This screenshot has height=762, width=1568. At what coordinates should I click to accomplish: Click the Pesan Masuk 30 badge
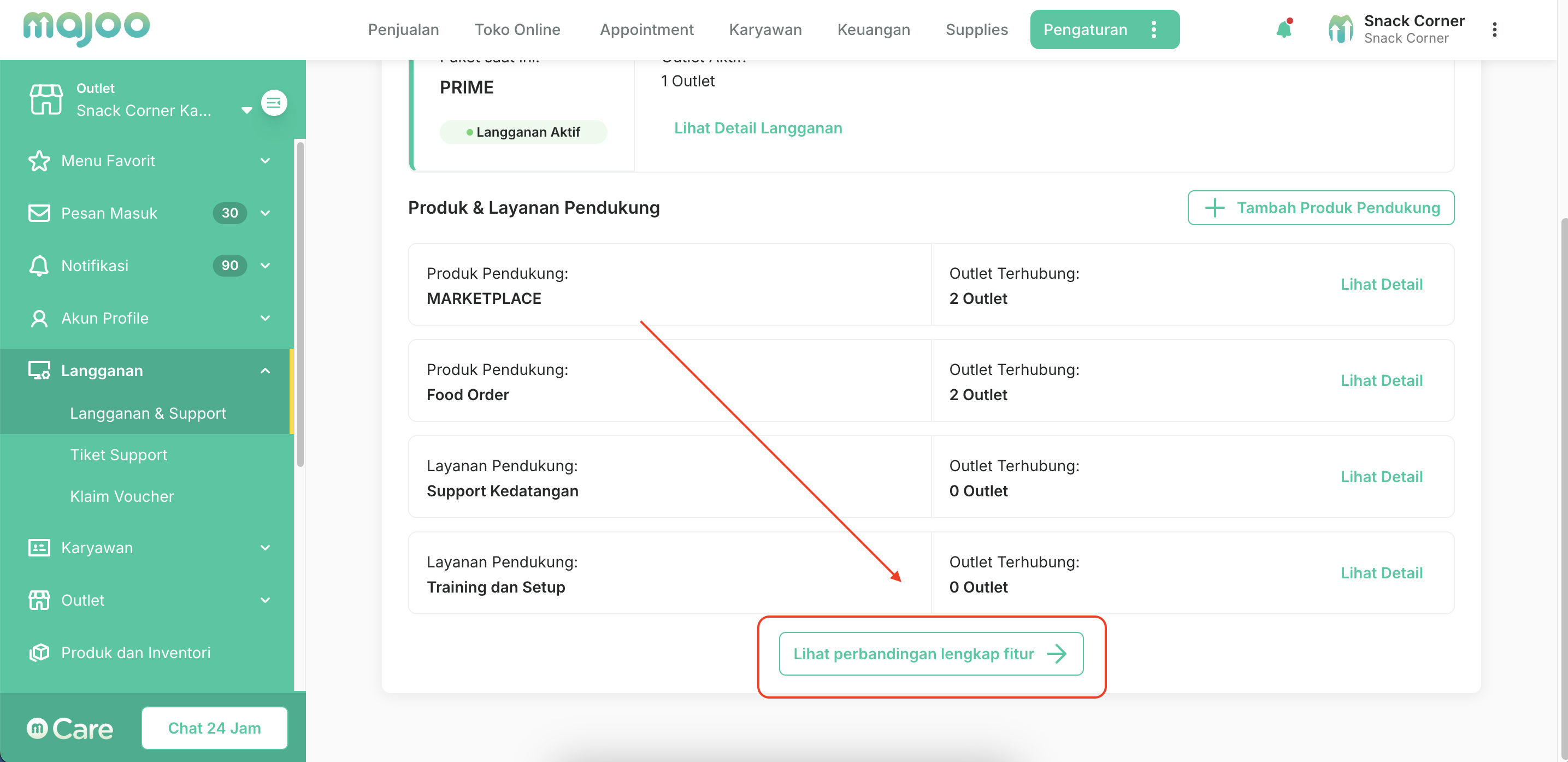230,213
